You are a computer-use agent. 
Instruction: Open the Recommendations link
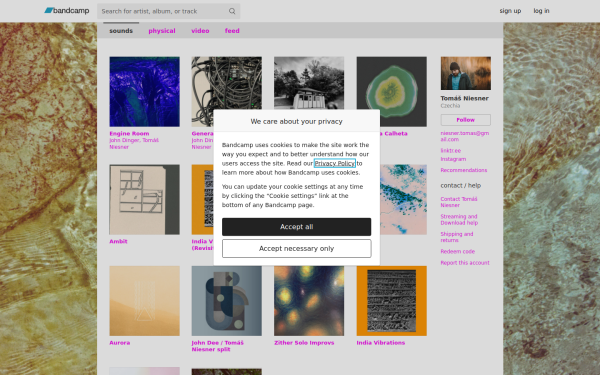[x=464, y=170]
